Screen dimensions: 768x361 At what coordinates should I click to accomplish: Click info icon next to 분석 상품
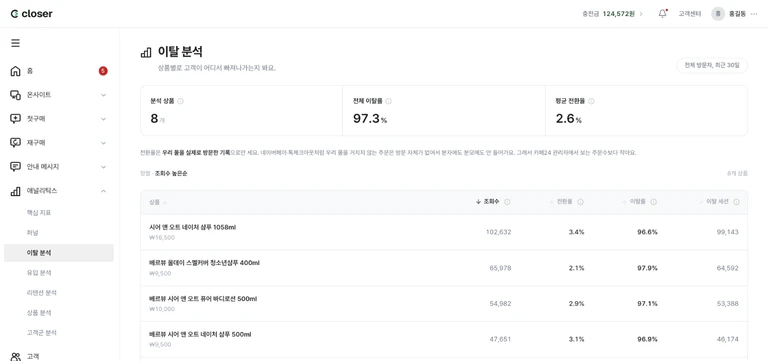[x=180, y=101]
